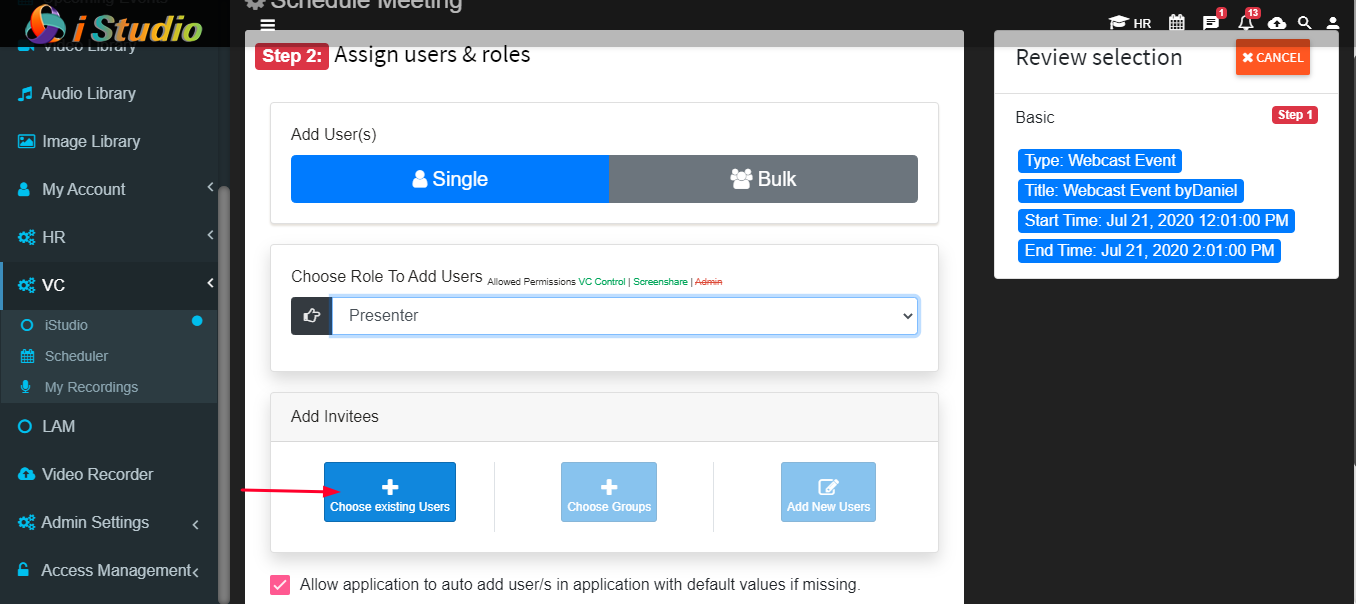
Task: Expand My Account sidebar menu
Action: tap(108, 189)
